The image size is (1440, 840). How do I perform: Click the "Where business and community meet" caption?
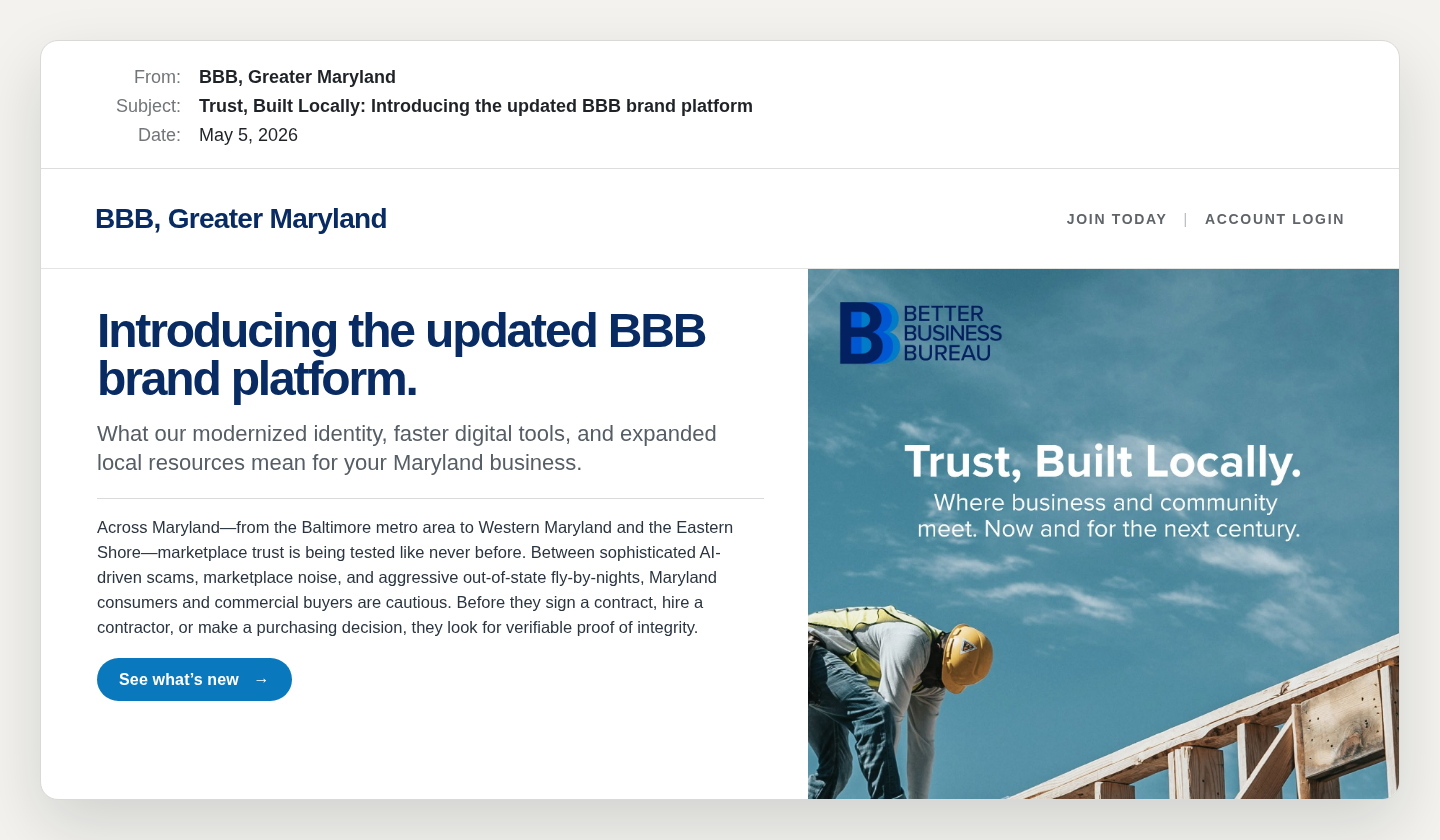(x=1108, y=516)
